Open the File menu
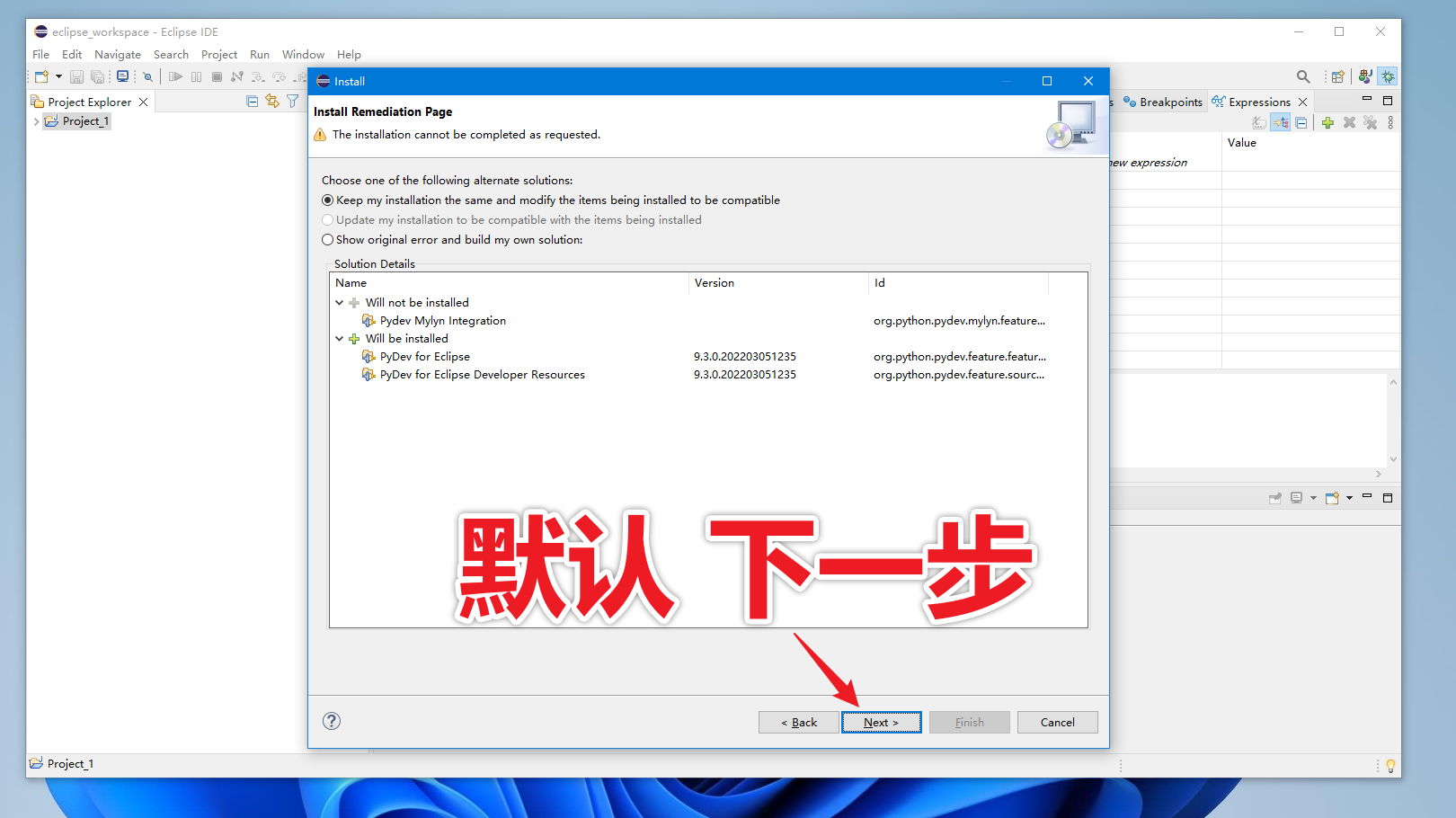 click(x=41, y=55)
